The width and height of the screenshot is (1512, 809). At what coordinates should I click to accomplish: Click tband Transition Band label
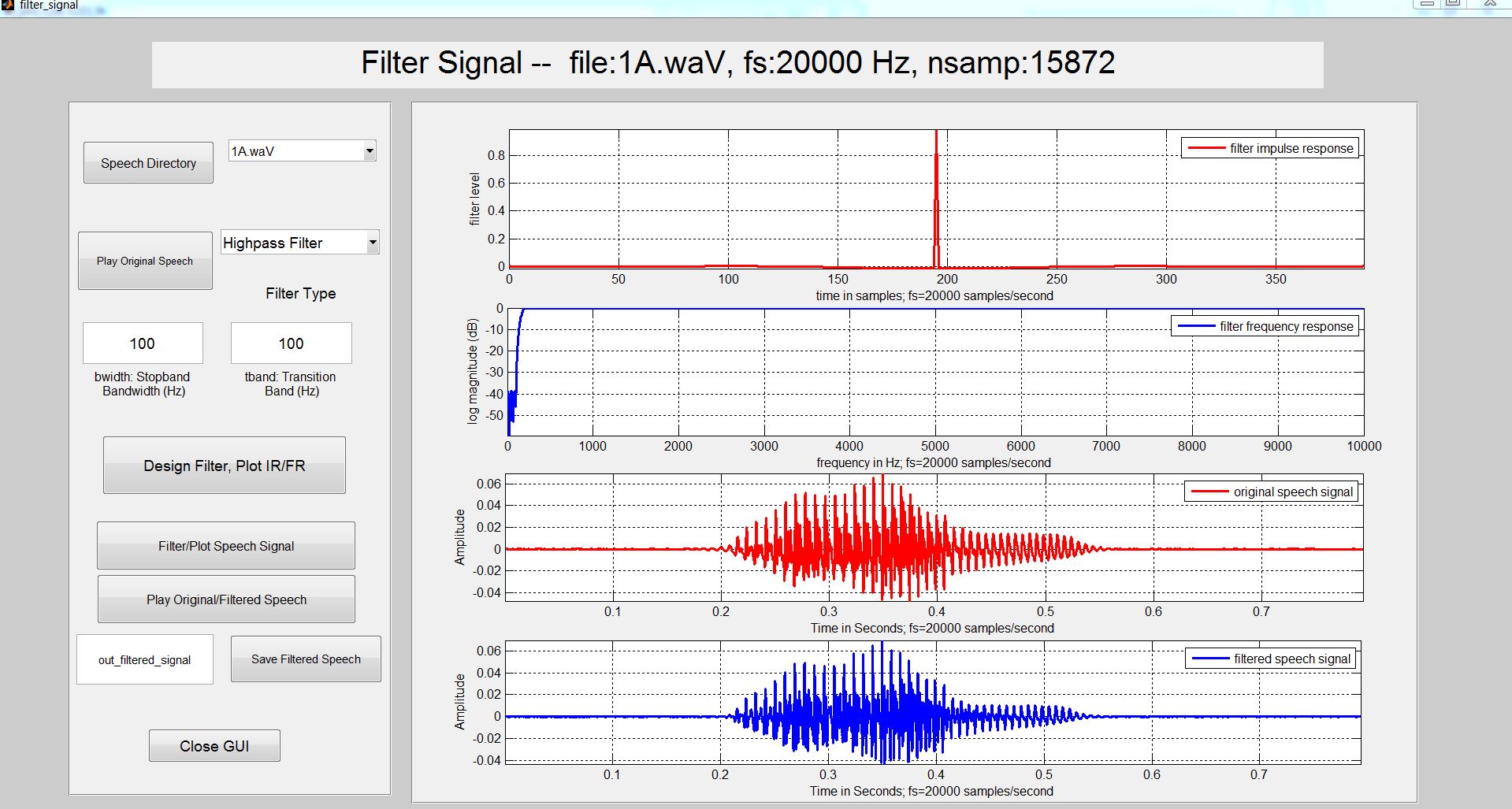point(291,384)
